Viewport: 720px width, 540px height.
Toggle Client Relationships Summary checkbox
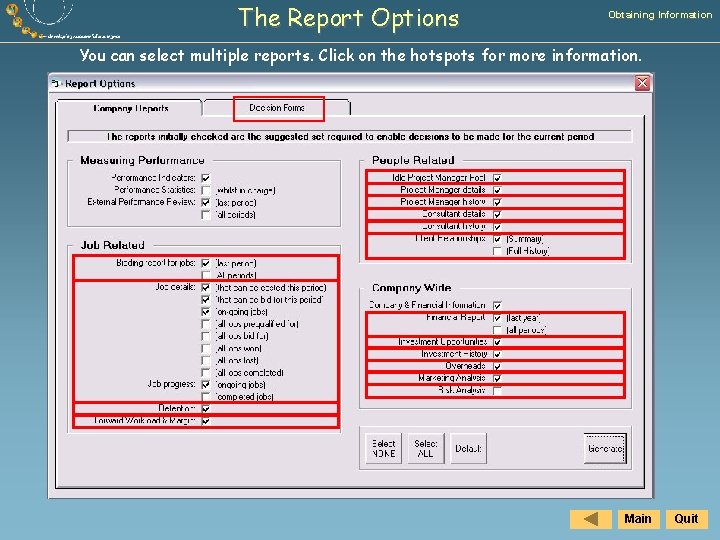click(x=497, y=239)
